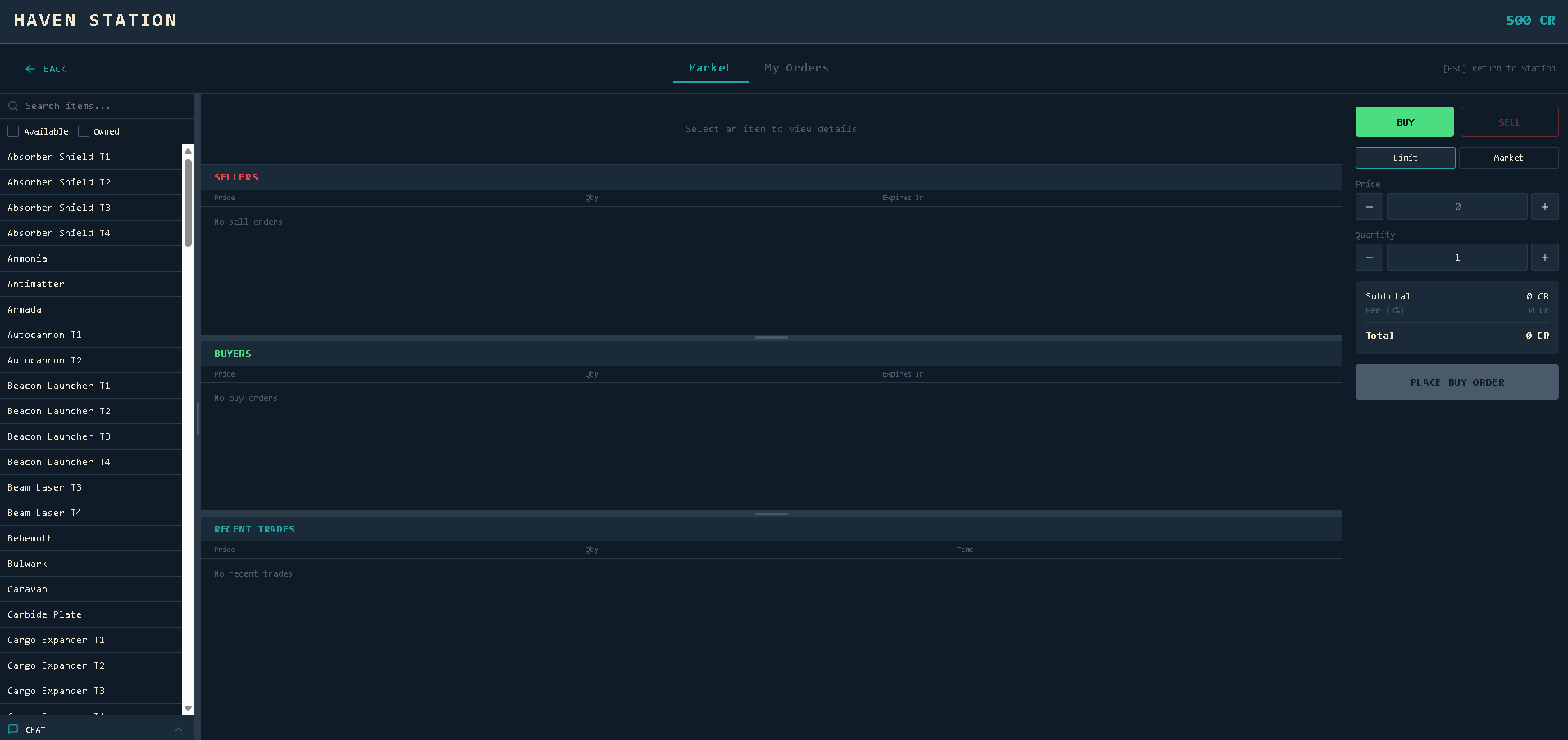
Task: Increase quantity with plus button
Action: tap(1544, 258)
